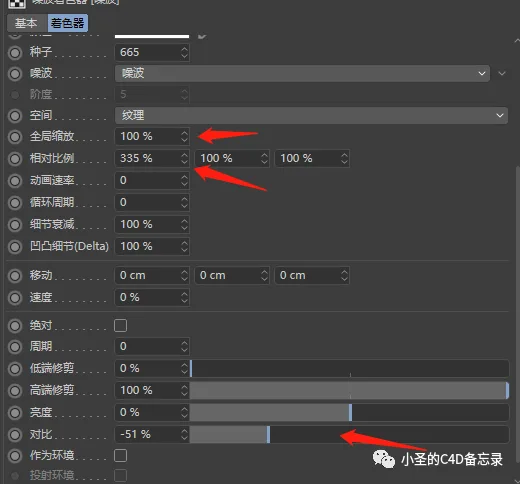The height and width of the screenshot is (484, 520).
Task: Click the 种子 stepper arrows at 665
Action: pyautogui.click(x=184, y=53)
